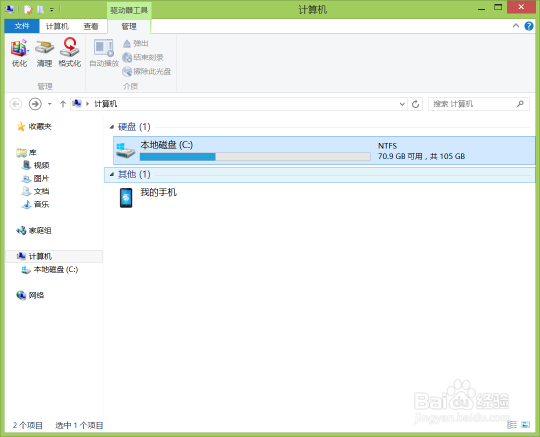Click Erase this disc (擦除此光盘) item

pyautogui.click(x=146, y=71)
